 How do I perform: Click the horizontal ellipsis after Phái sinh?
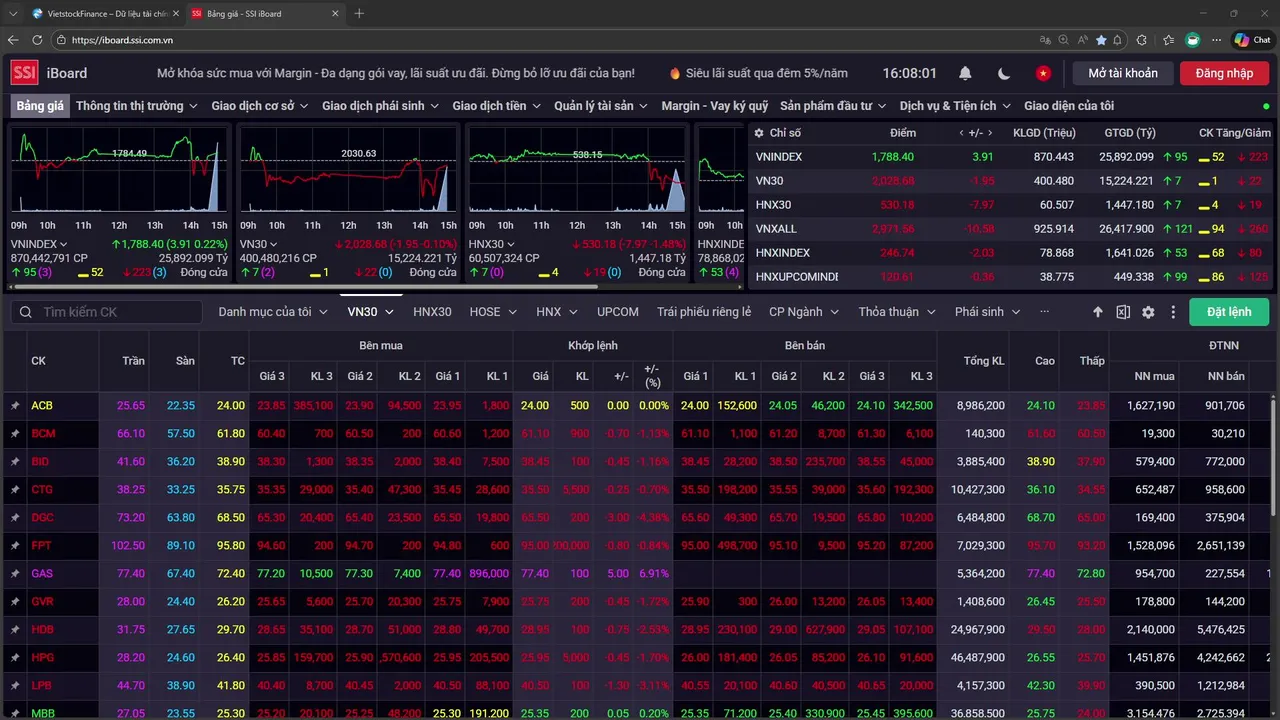(1044, 312)
